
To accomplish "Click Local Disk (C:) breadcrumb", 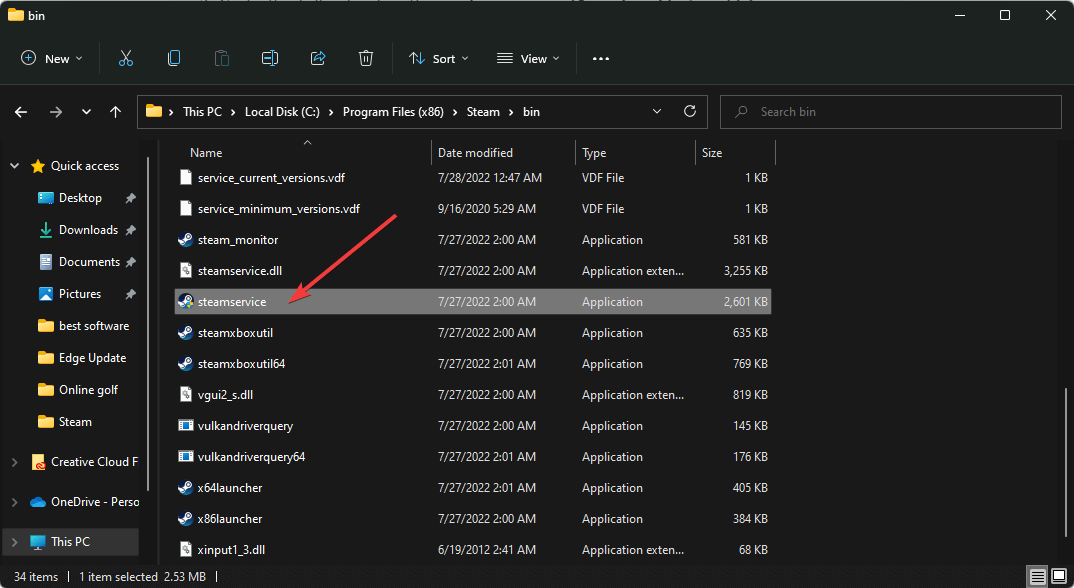I will pyautogui.click(x=282, y=112).
